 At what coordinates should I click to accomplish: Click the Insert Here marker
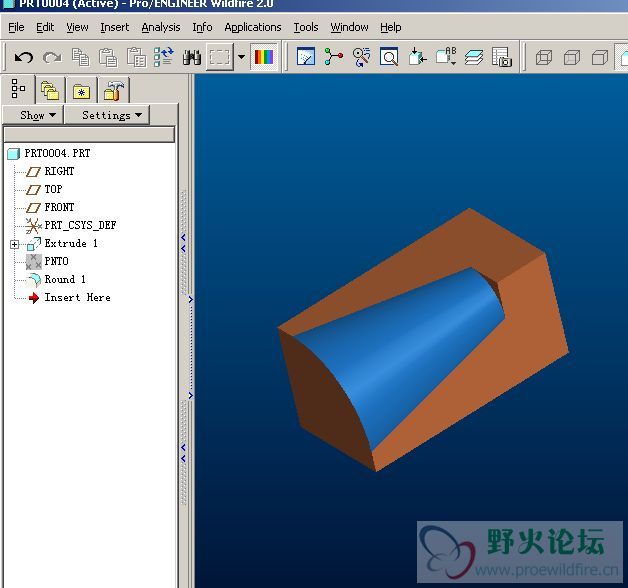tap(77, 297)
